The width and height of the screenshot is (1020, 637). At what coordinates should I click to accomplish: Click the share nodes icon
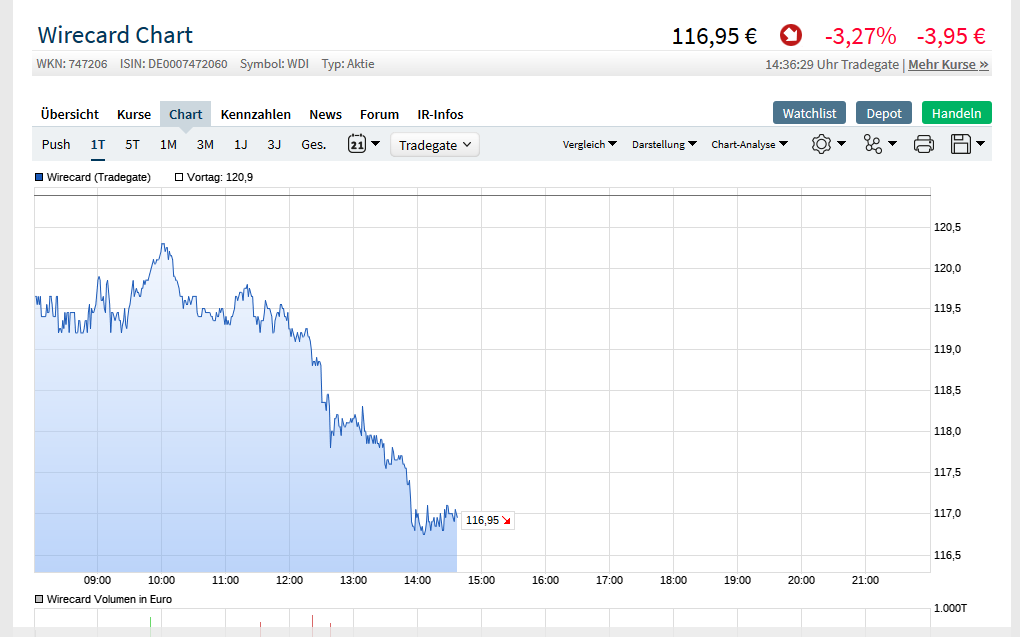(x=872, y=144)
